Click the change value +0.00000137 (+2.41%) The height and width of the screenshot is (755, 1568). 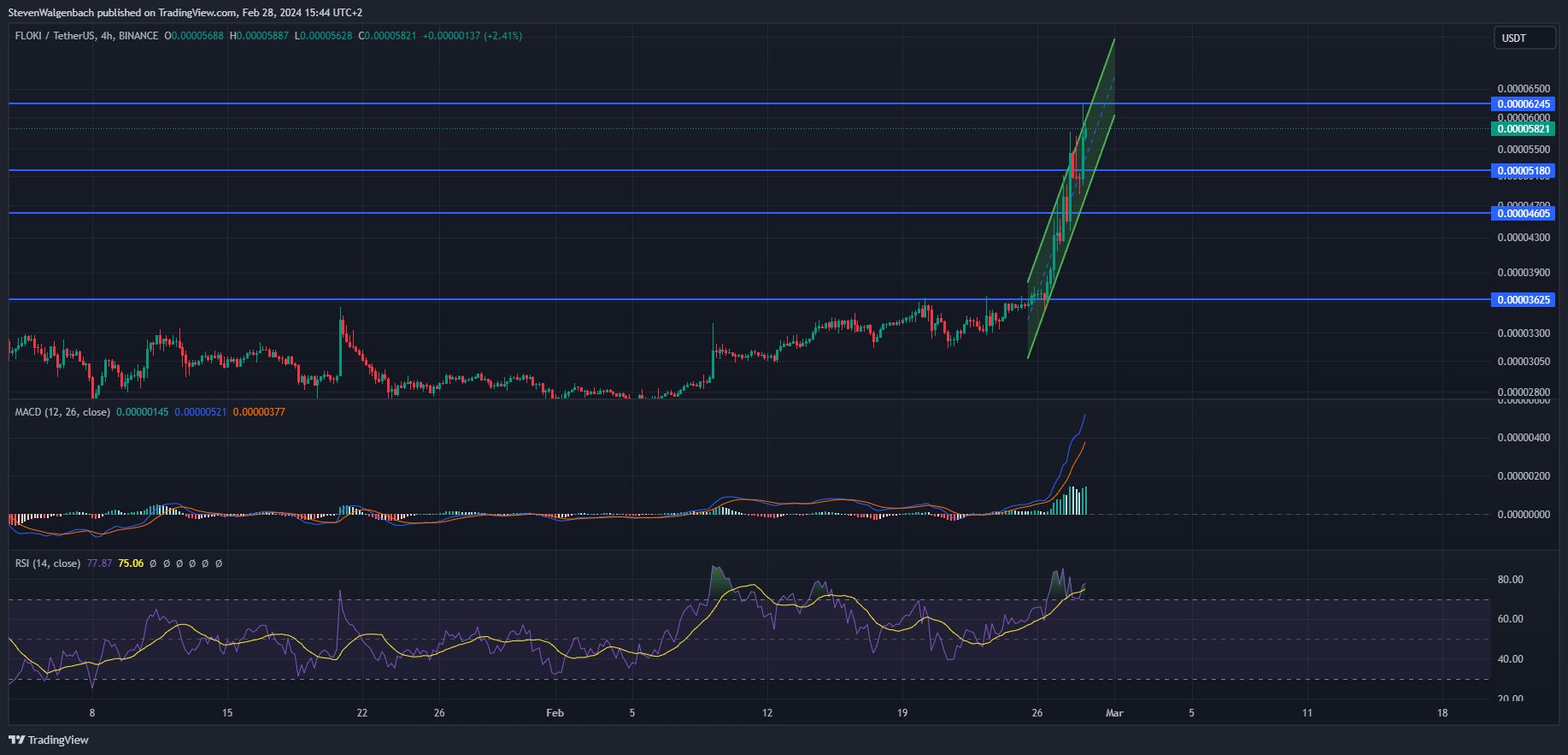[x=473, y=36]
